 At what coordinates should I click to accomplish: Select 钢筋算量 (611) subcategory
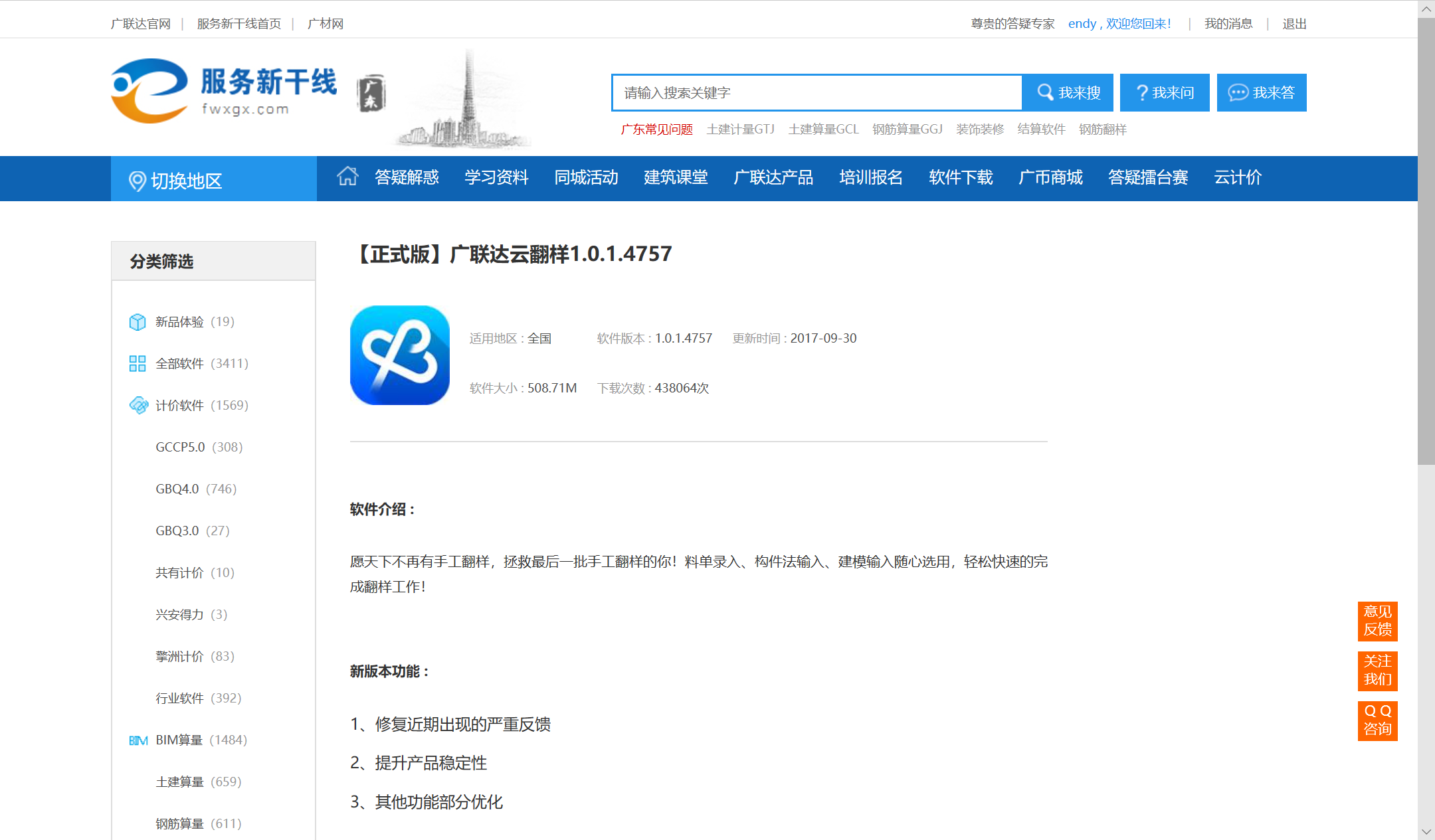pyautogui.click(x=199, y=824)
